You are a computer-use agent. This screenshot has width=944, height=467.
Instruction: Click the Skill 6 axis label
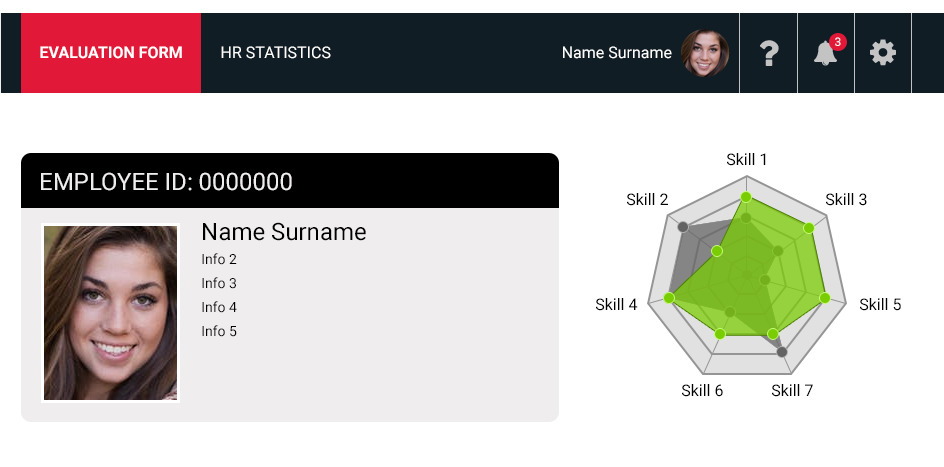(x=702, y=390)
